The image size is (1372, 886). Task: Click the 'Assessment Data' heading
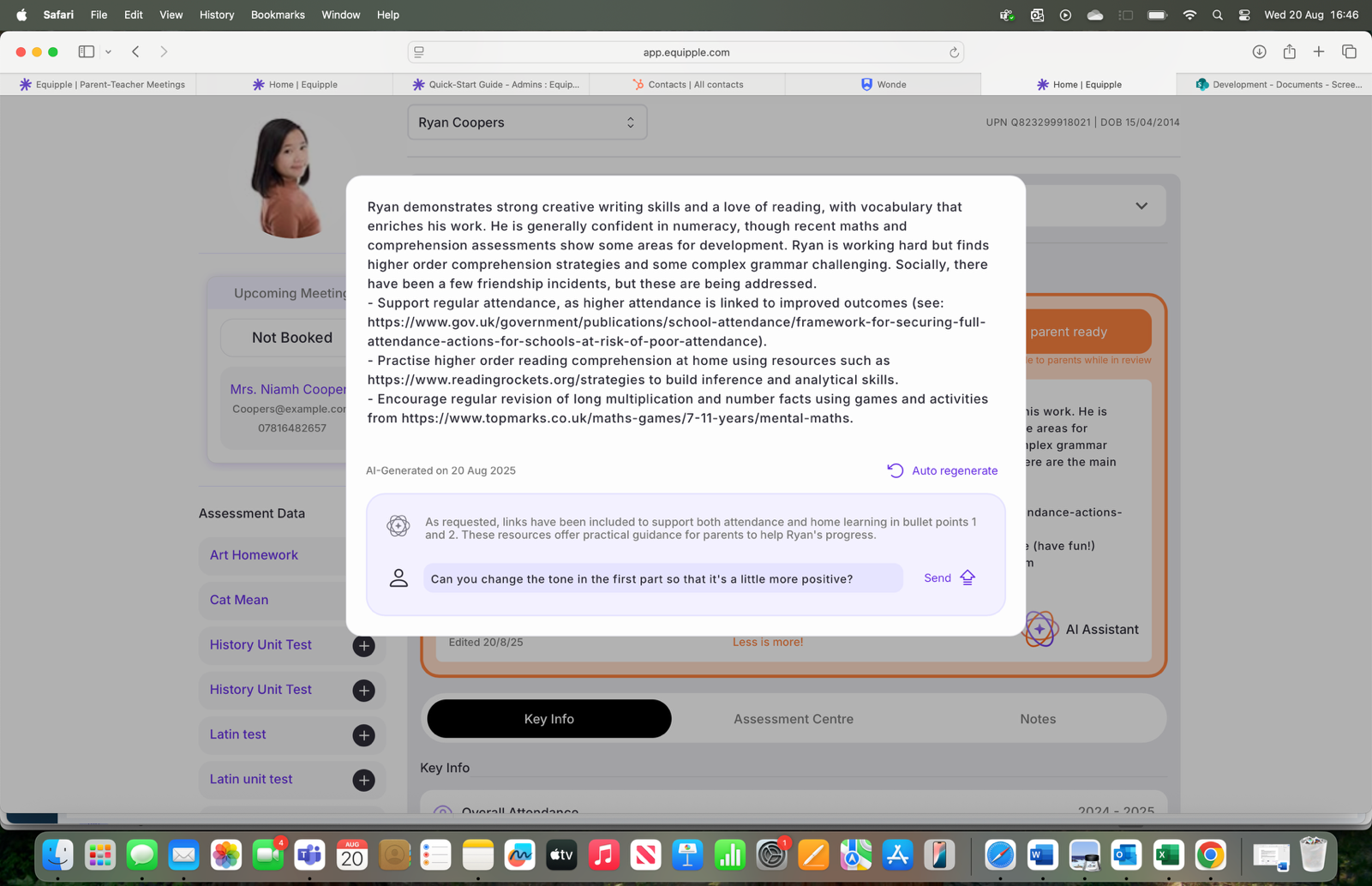point(252,513)
